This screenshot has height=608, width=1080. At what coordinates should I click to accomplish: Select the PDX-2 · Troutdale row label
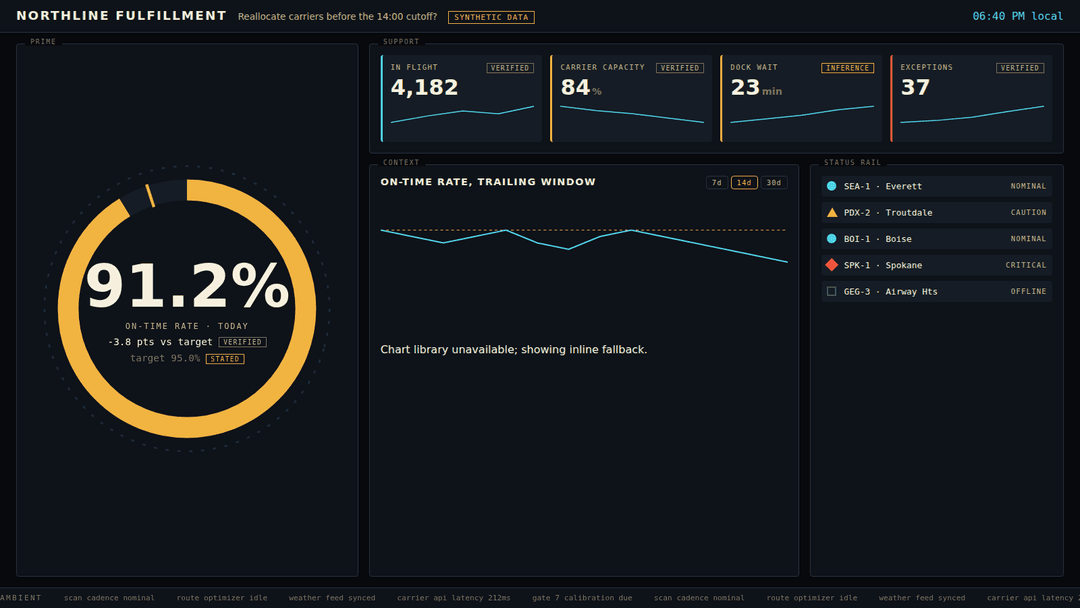tap(888, 212)
